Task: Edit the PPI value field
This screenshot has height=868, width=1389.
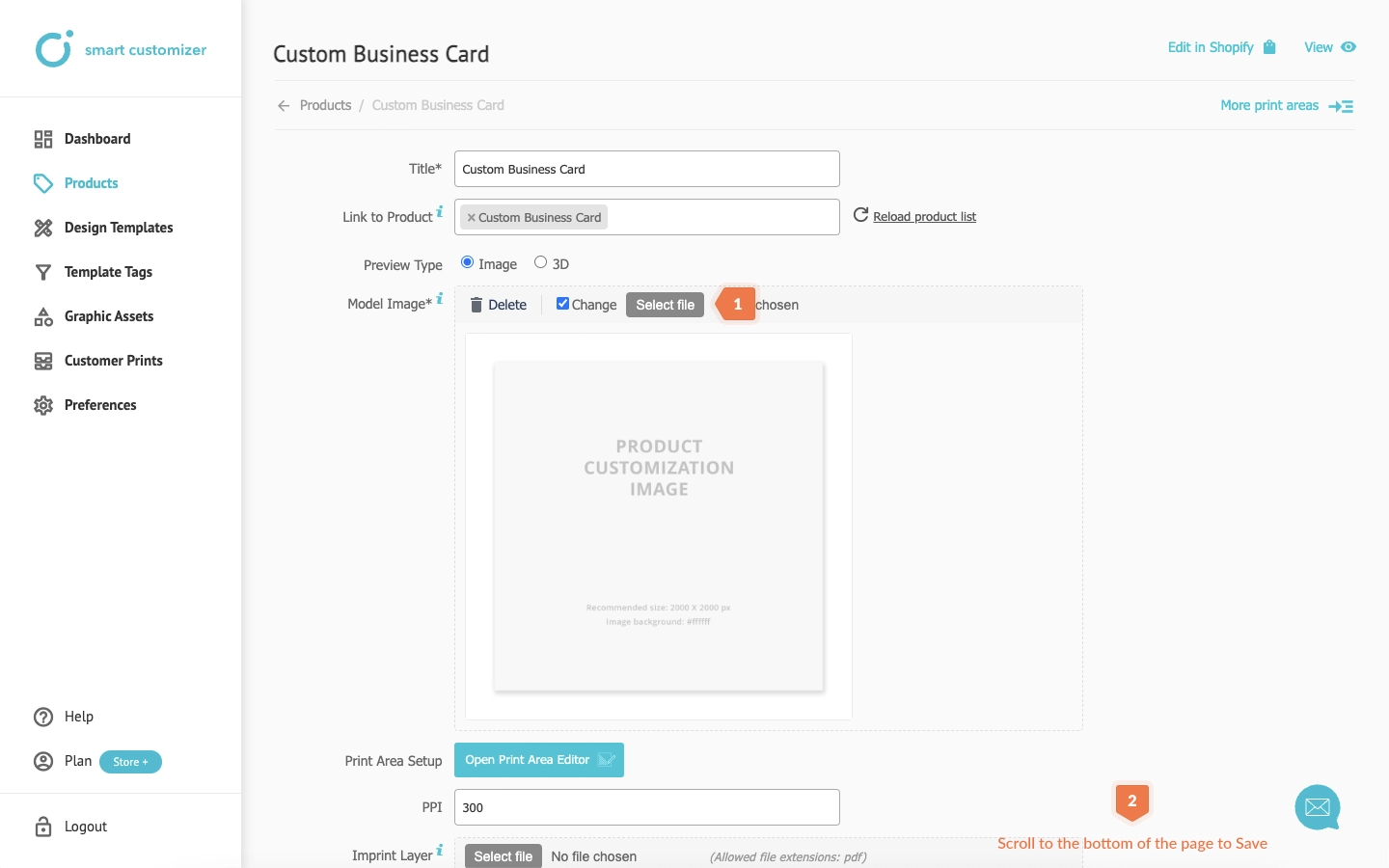Action: 646,807
